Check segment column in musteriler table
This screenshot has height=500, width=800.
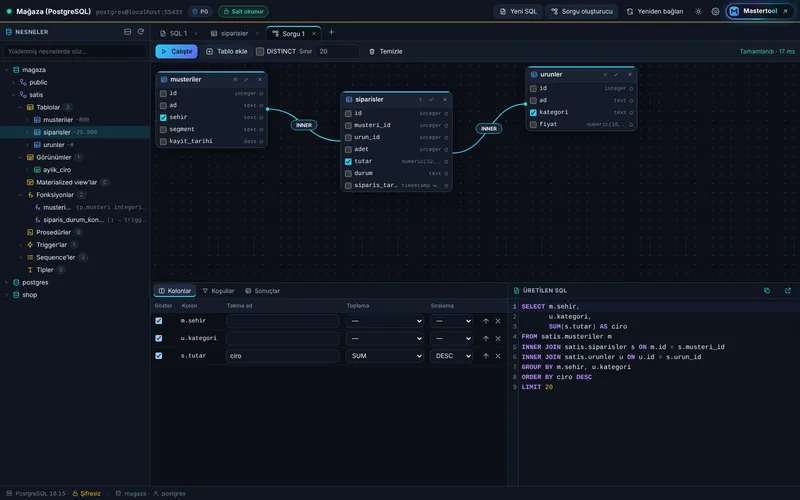163,130
